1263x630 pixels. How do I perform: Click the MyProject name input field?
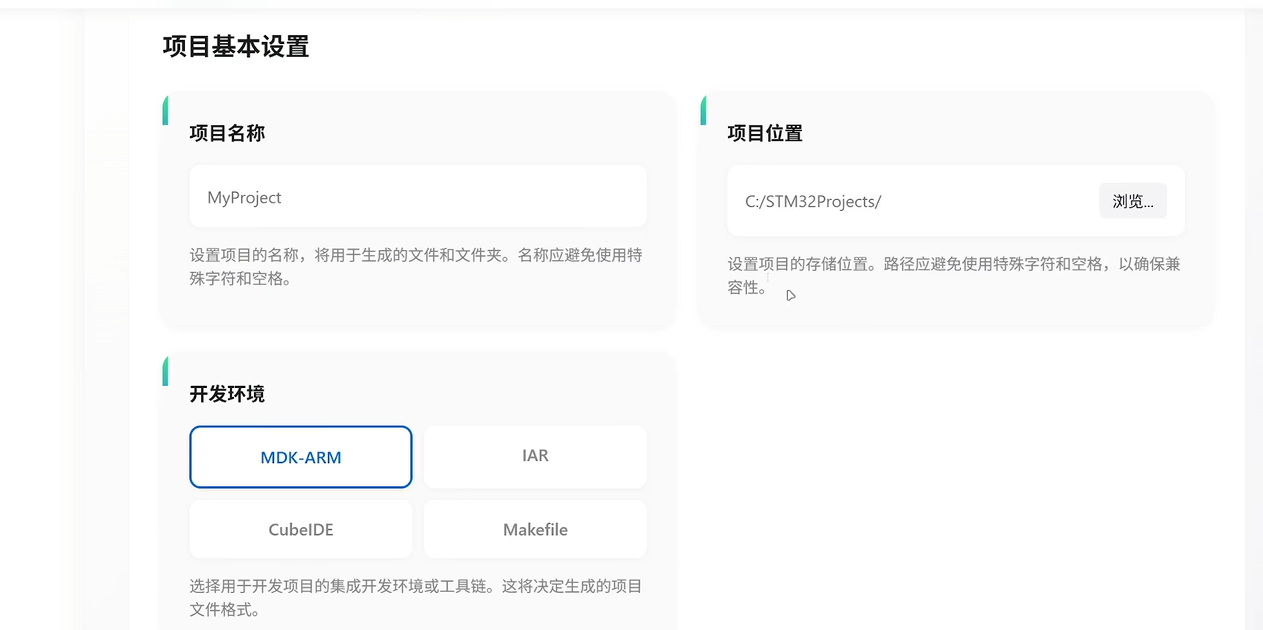coord(417,196)
